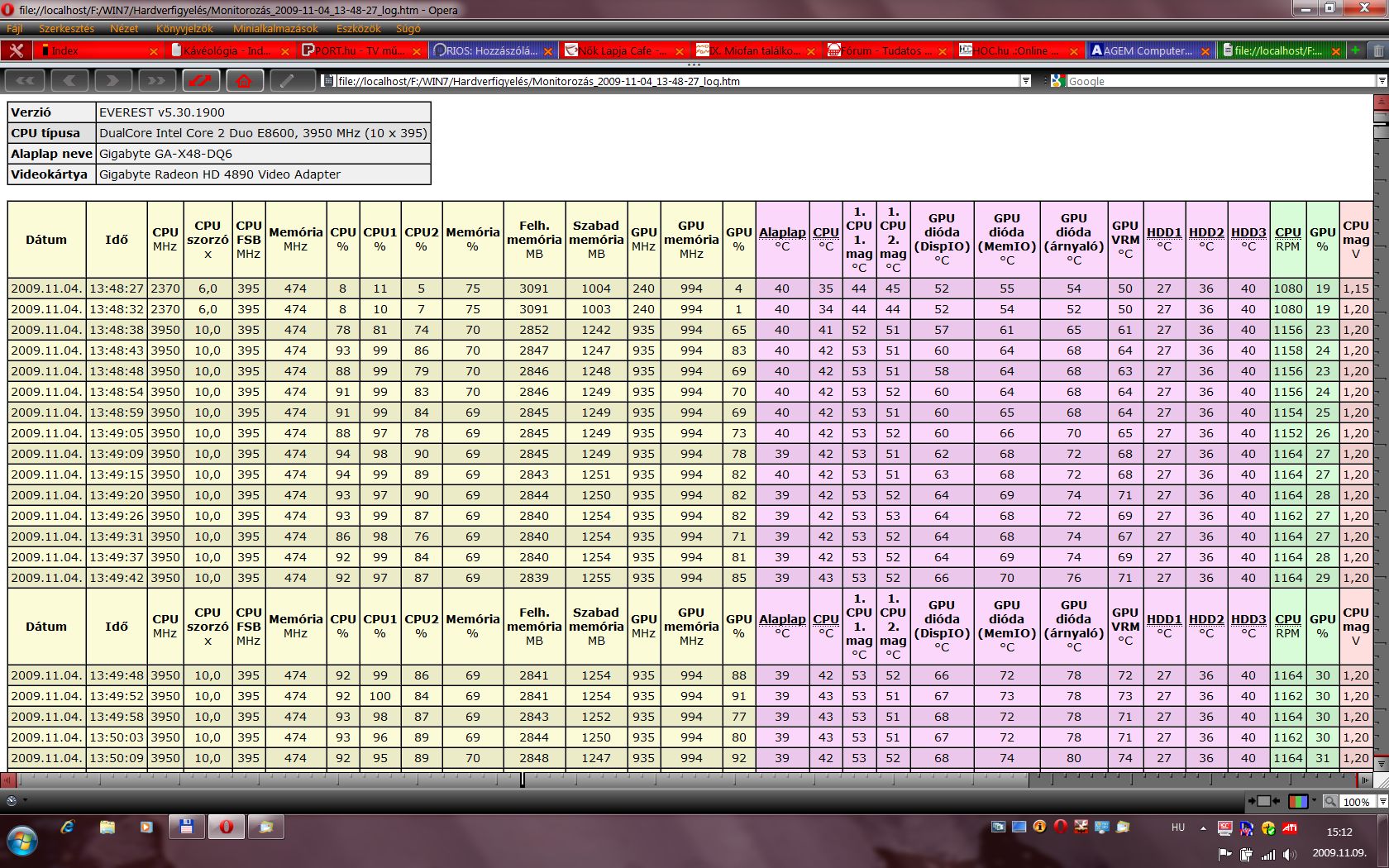Select the 13:48:27 time cell
1389x868 pixels.
[117, 289]
